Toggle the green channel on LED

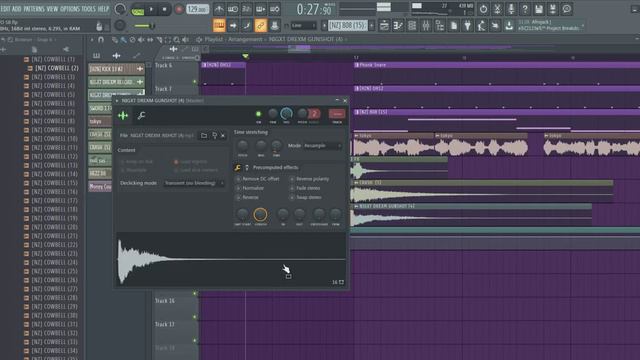(258, 114)
